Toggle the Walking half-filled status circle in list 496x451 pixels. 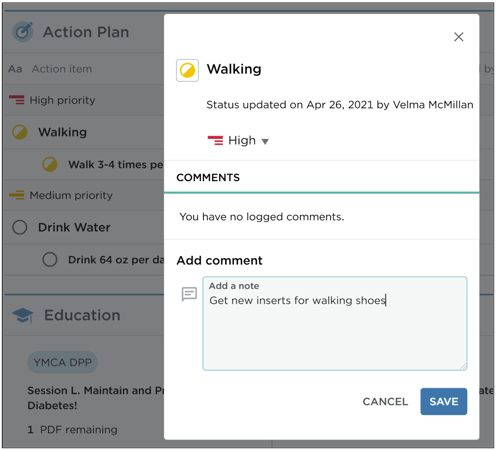click(20, 132)
